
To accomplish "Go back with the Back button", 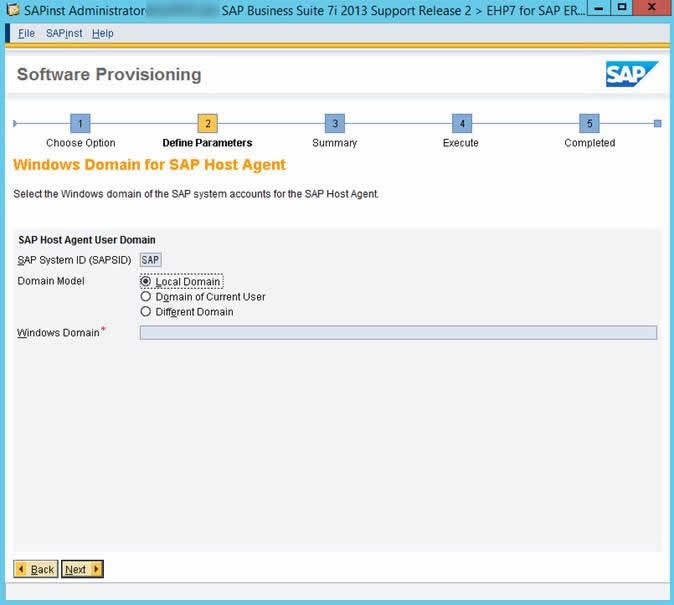I will tap(36, 569).
